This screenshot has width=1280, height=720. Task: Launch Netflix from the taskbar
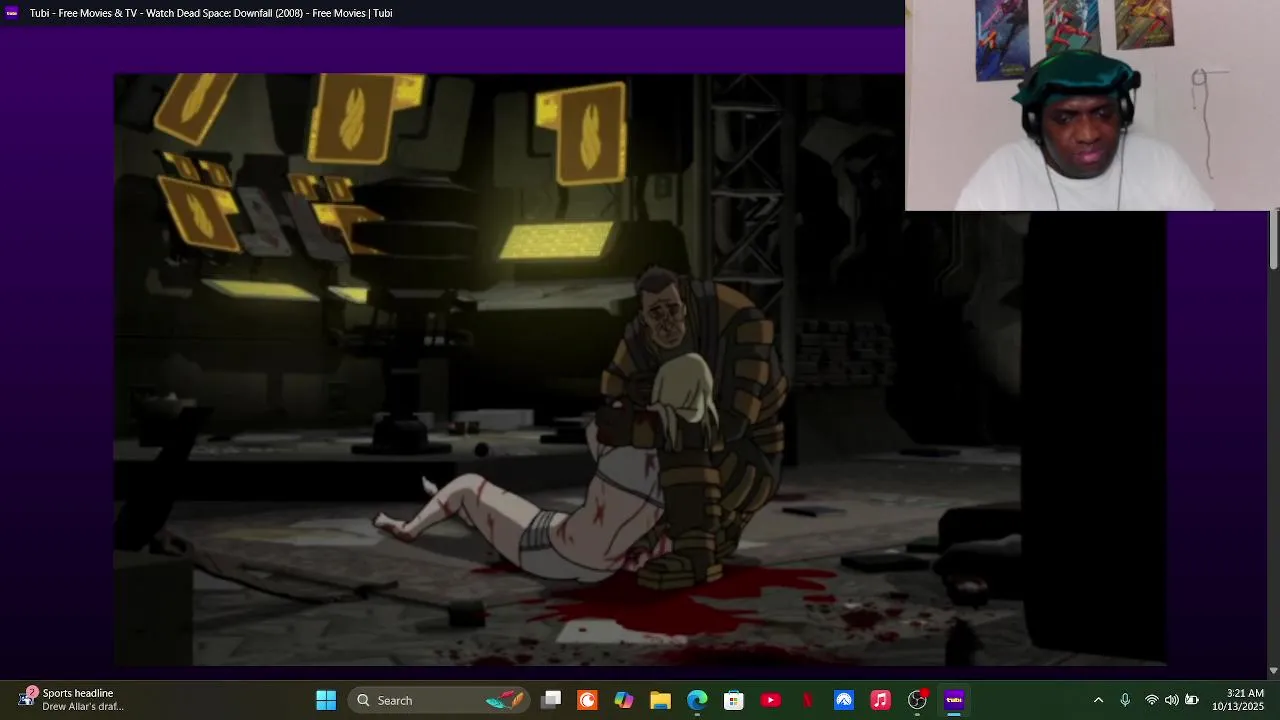tap(807, 700)
